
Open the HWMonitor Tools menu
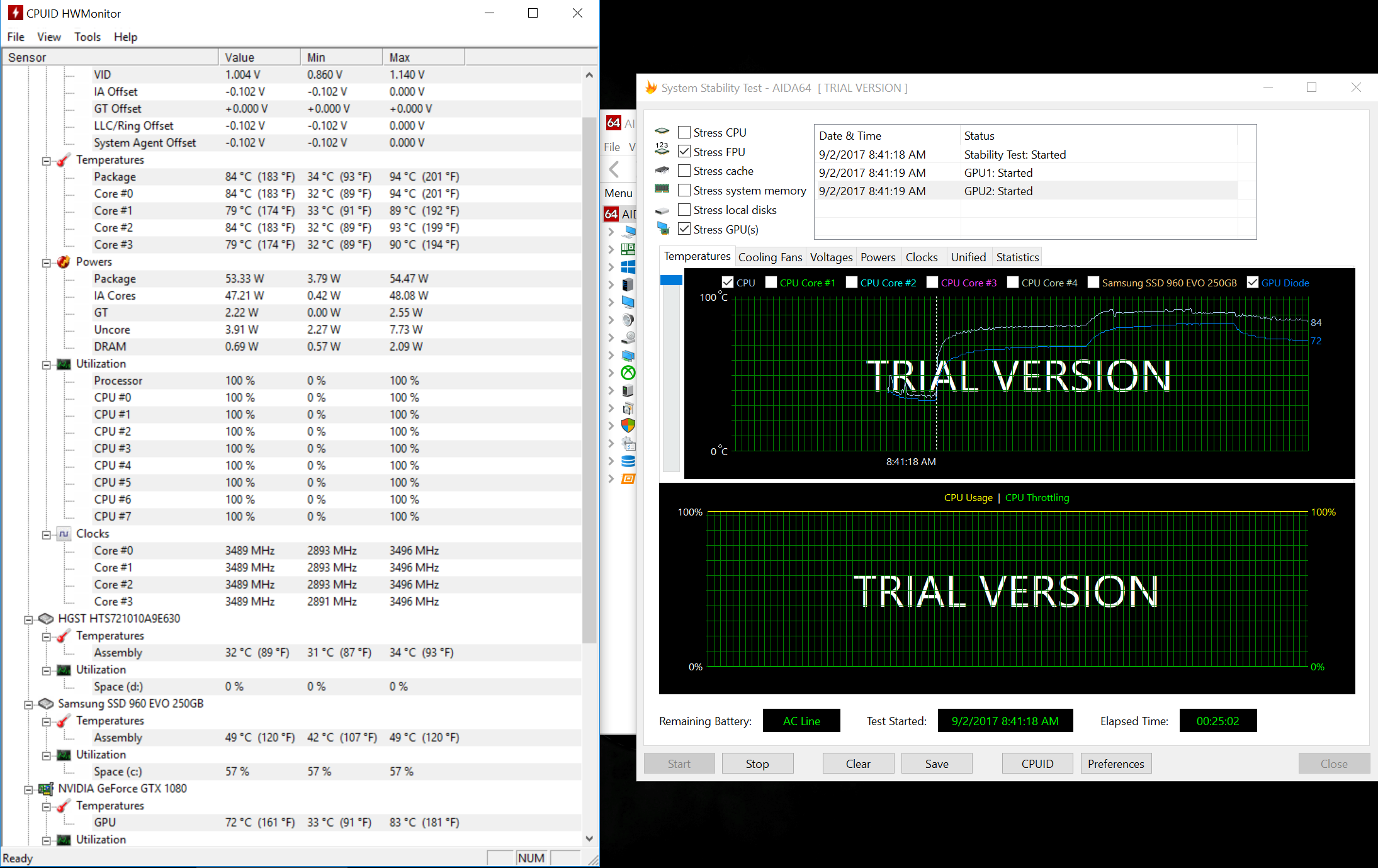88,37
